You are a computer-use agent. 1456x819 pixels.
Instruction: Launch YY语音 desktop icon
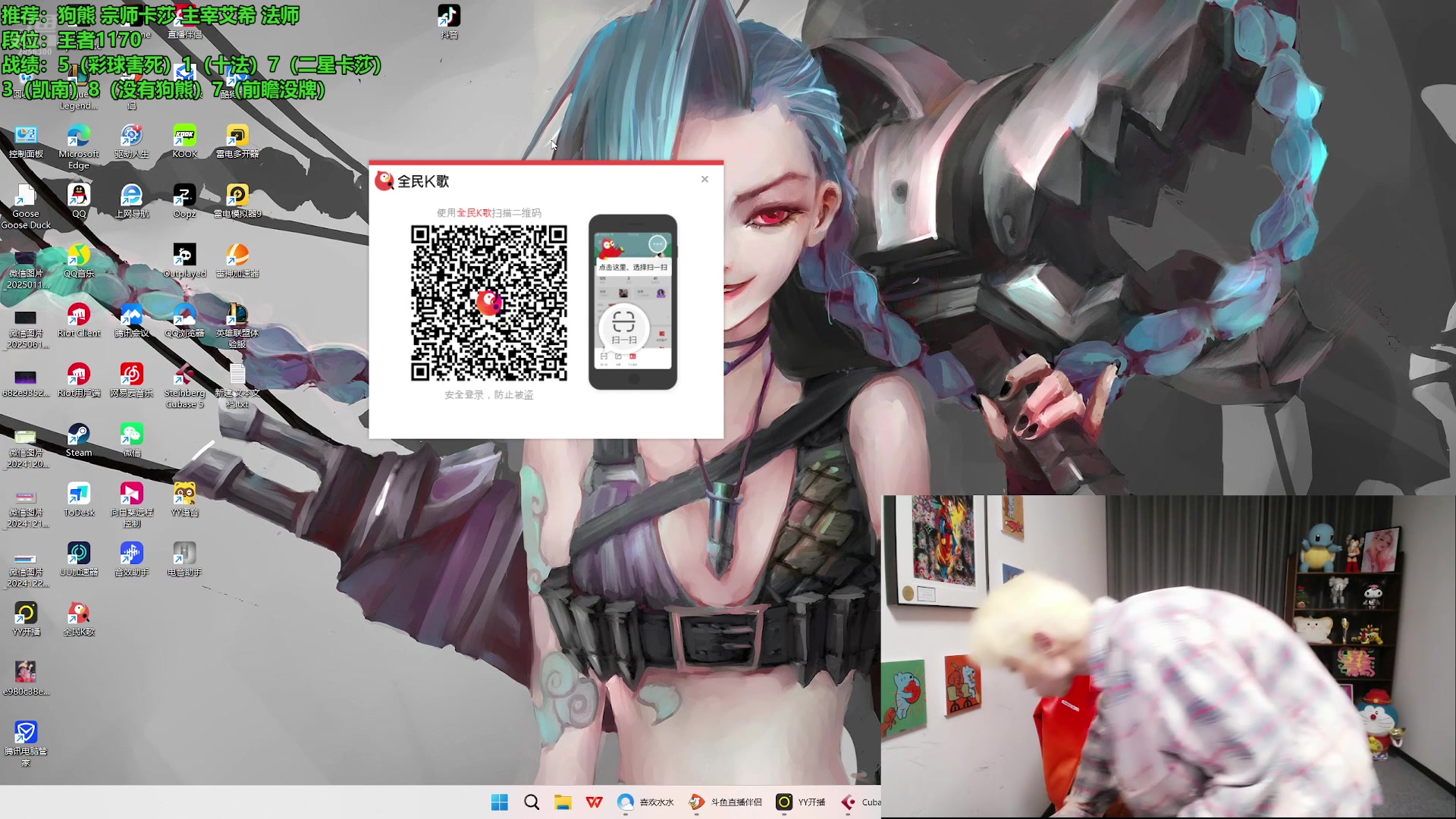point(184,500)
